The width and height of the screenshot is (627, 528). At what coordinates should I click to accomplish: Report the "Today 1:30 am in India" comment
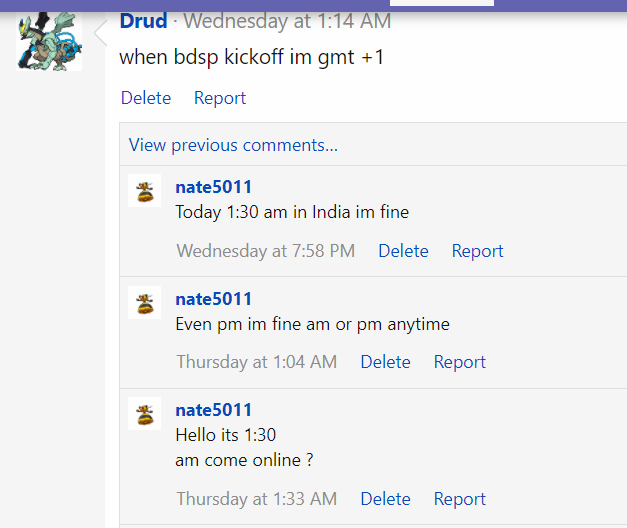(x=477, y=251)
